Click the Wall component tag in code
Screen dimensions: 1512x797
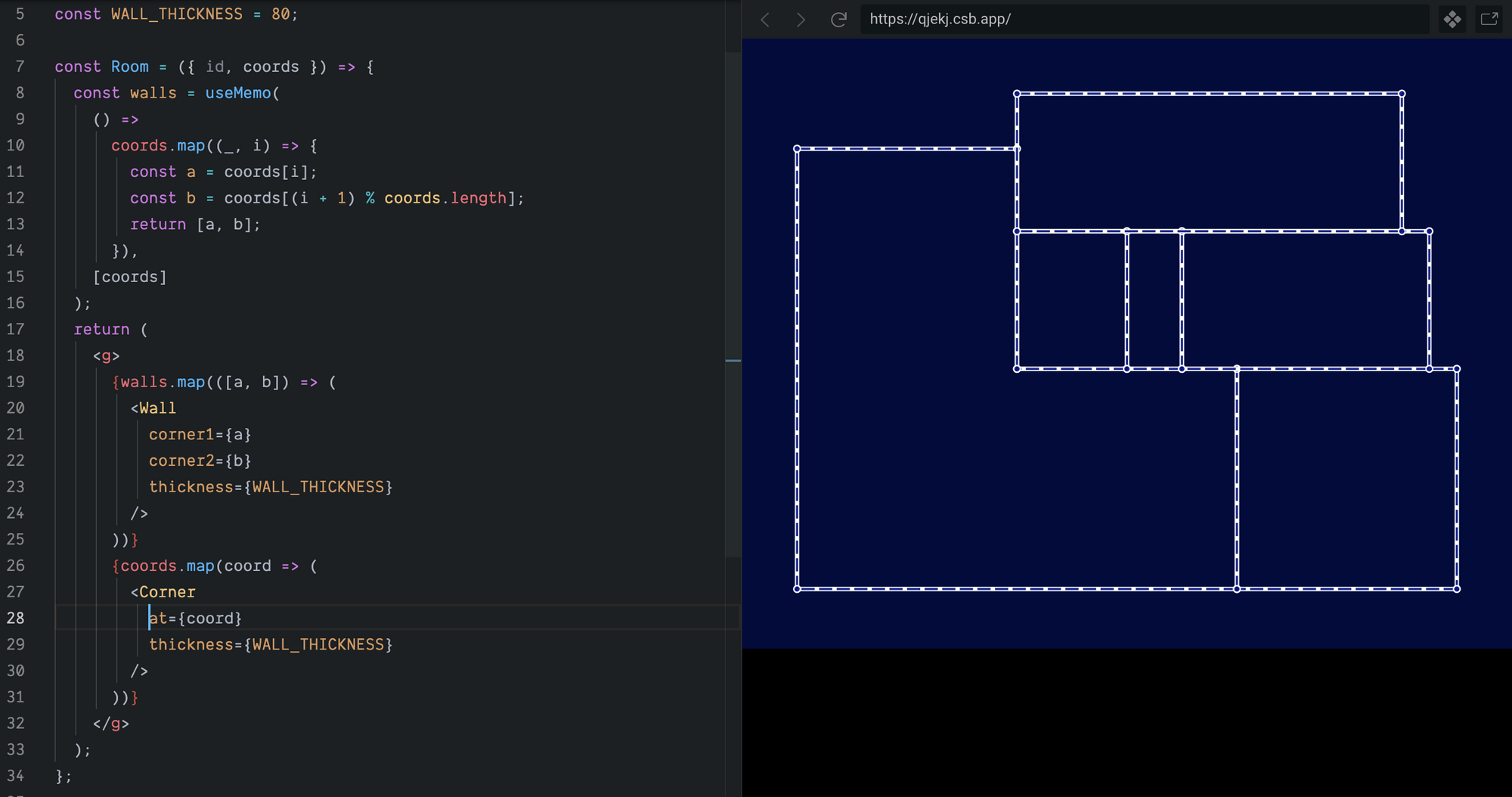click(157, 408)
